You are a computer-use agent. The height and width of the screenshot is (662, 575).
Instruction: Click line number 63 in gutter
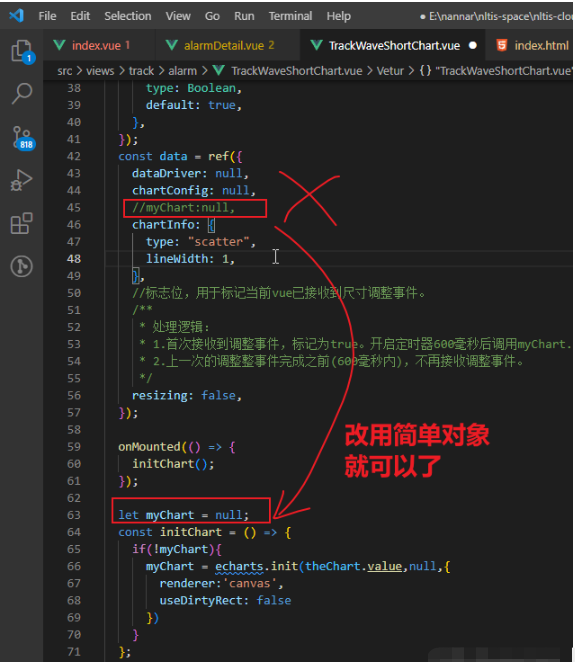click(x=74, y=515)
